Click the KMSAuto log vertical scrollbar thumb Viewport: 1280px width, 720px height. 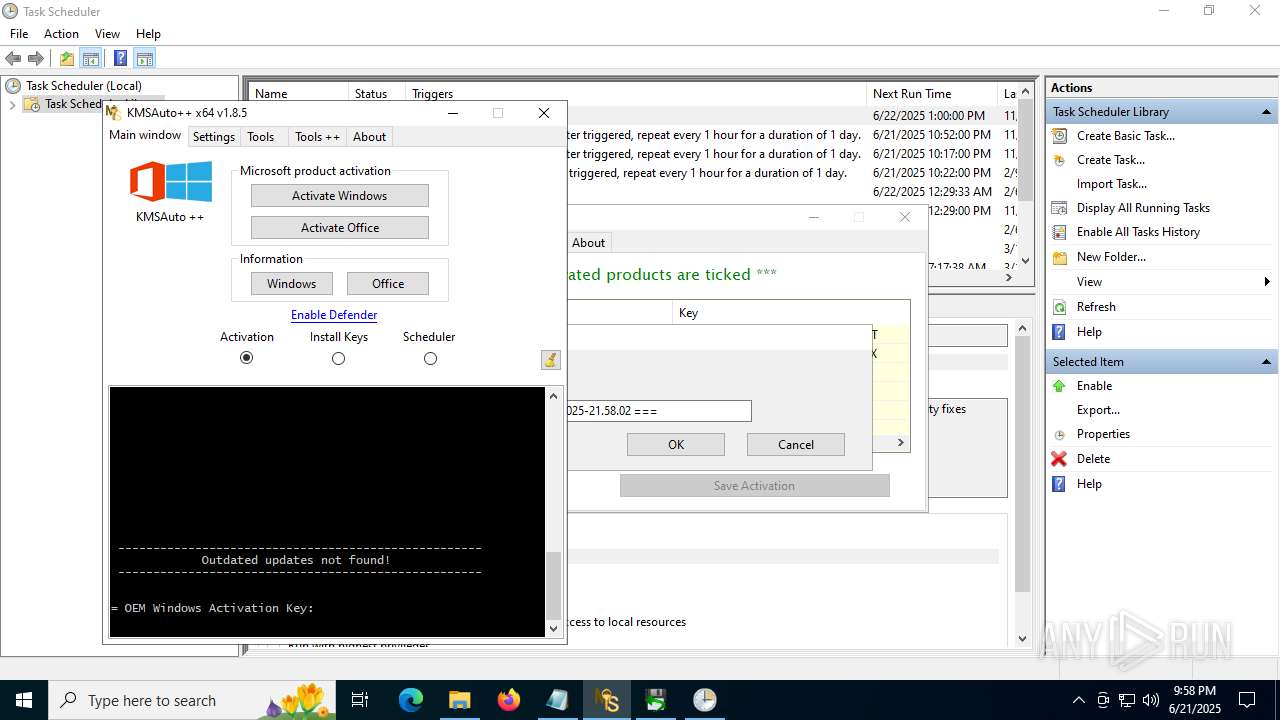(554, 585)
